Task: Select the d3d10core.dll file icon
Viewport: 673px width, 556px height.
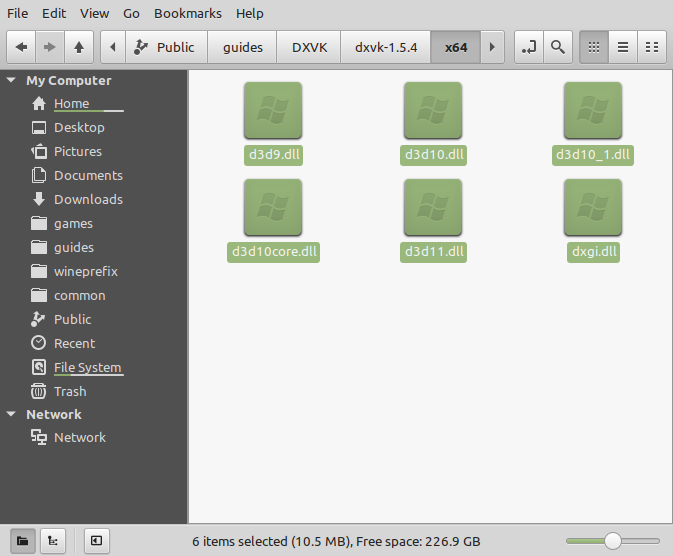Action: (273, 208)
